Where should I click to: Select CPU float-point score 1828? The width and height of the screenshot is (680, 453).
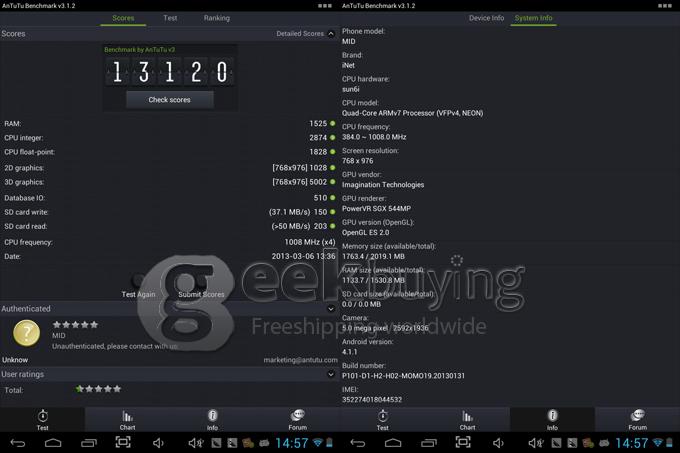point(318,152)
